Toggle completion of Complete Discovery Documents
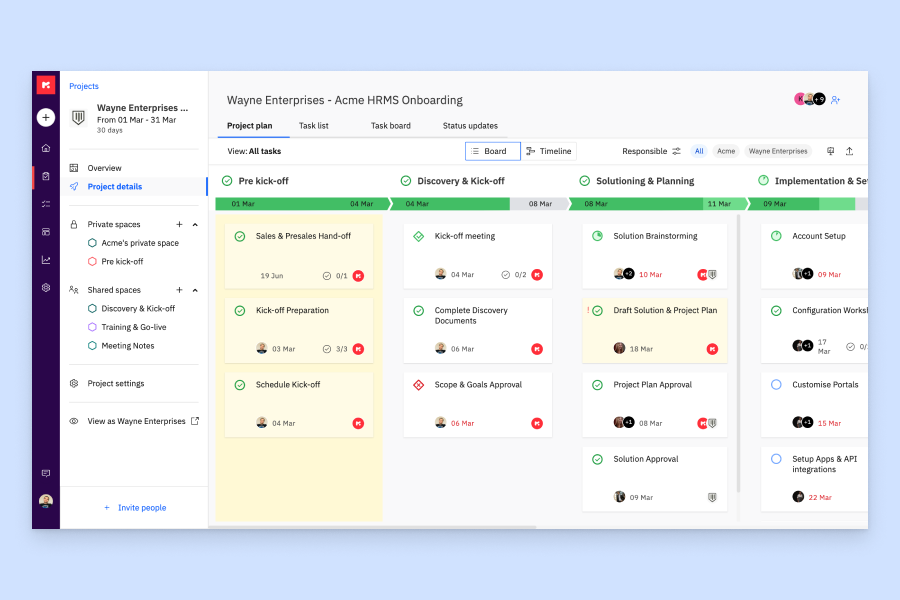 coord(418,311)
